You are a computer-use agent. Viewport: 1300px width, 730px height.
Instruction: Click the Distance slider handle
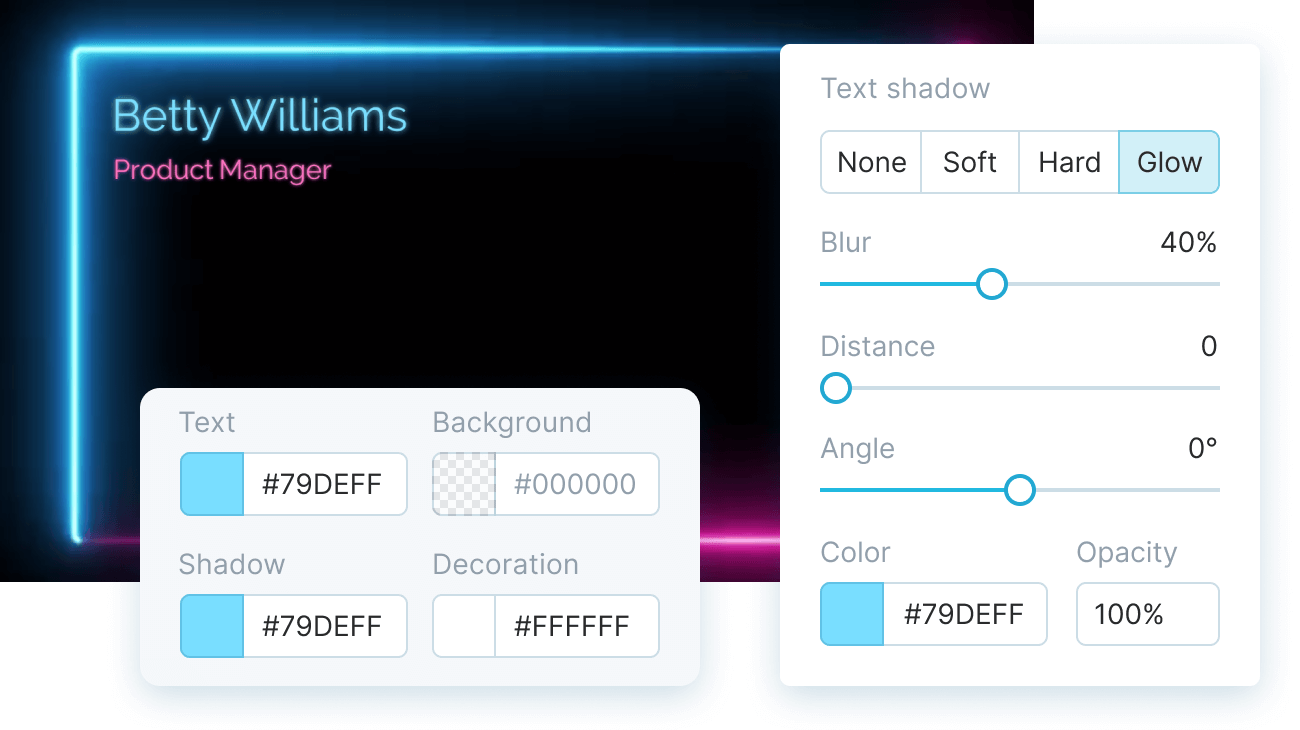[x=835, y=388]
